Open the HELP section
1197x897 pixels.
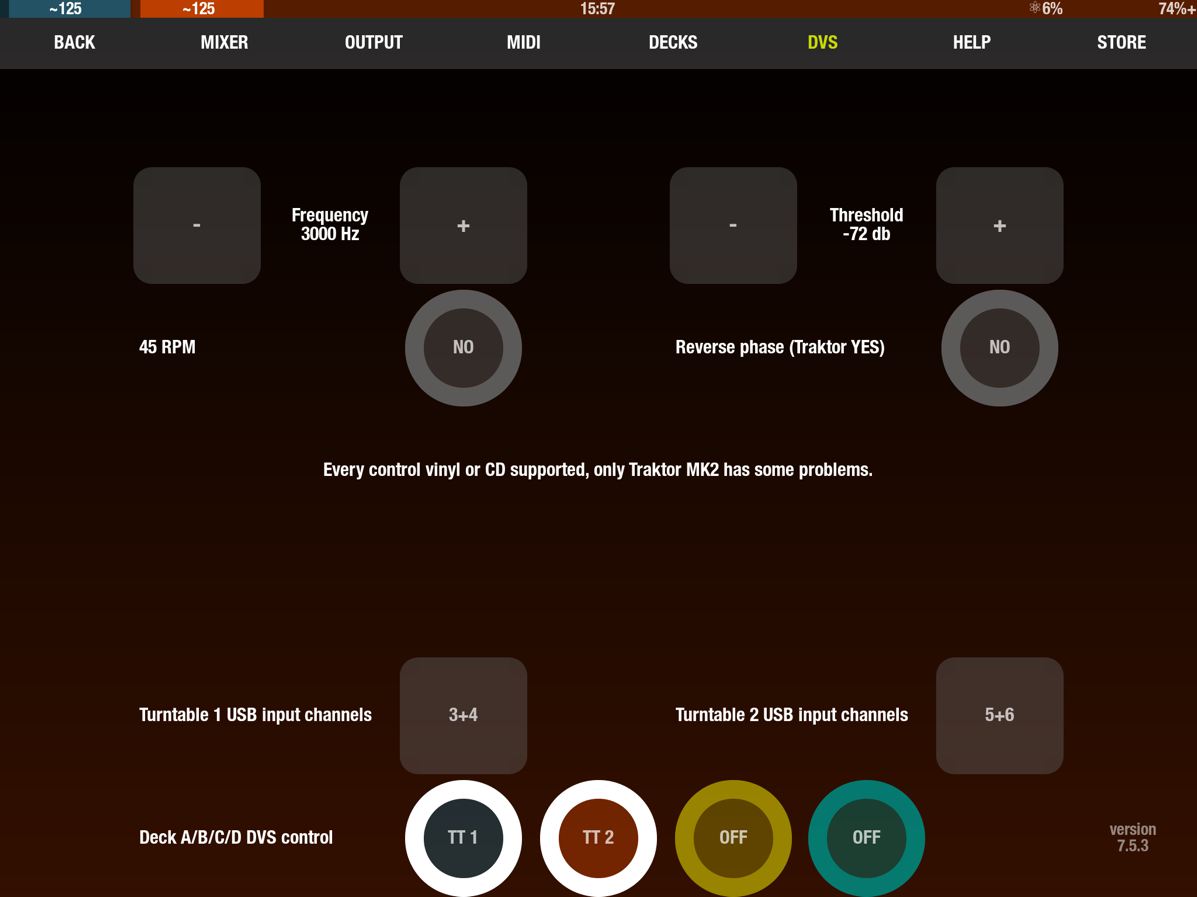(x=971, y=43)
